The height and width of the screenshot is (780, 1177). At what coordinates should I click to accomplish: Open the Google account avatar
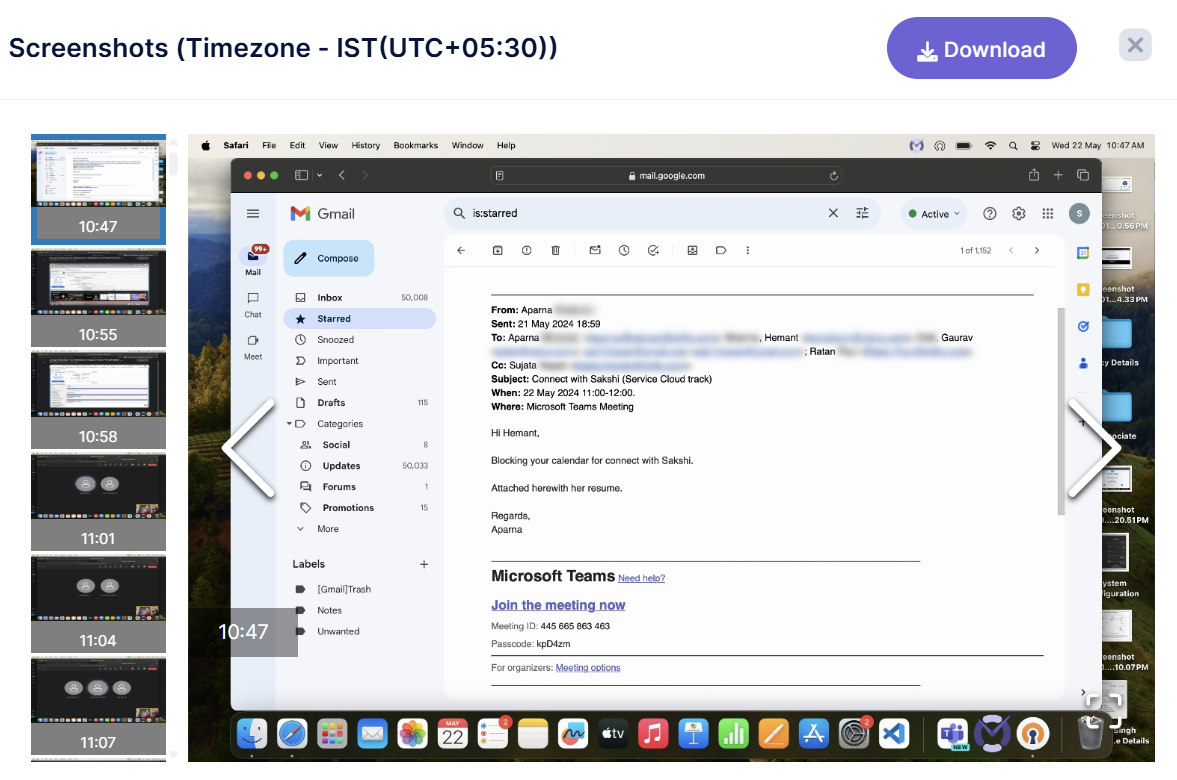(1079, 214)
